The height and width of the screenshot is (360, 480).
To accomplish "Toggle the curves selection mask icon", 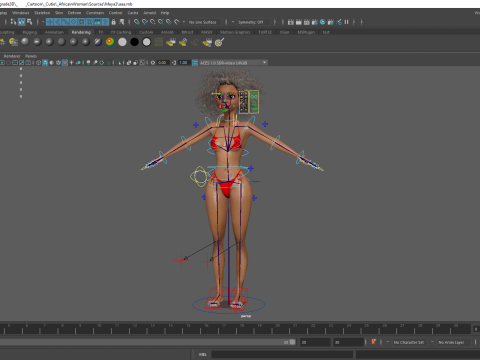I will 65,22.
